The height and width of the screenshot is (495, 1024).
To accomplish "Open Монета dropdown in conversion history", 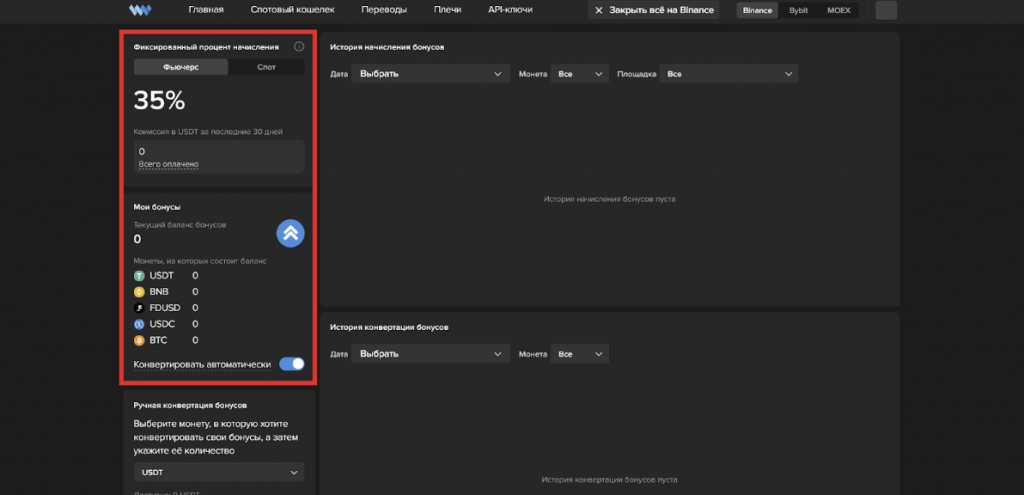I will (x=579, y=354).
